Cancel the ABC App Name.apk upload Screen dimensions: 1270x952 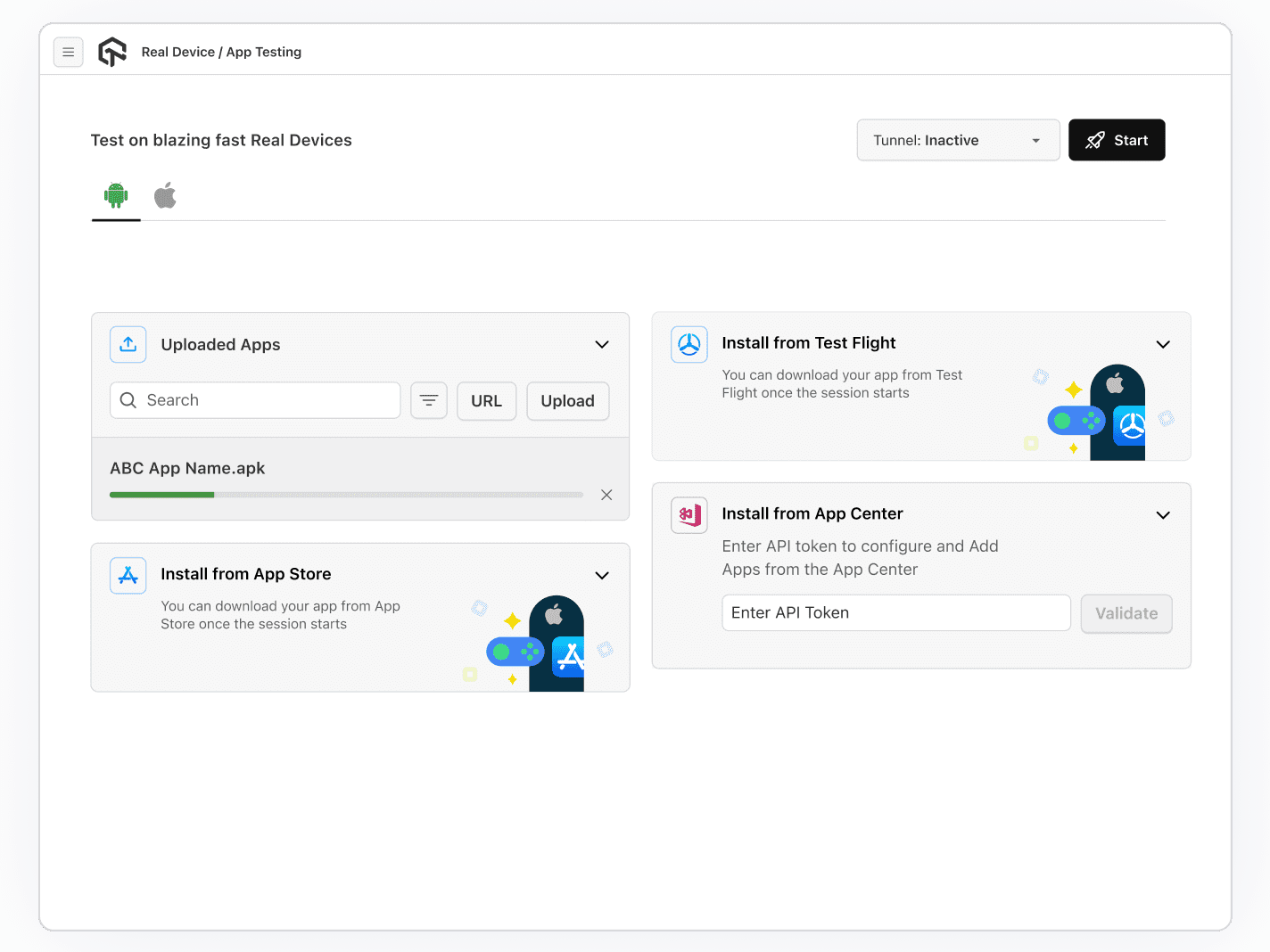[606, 495]
